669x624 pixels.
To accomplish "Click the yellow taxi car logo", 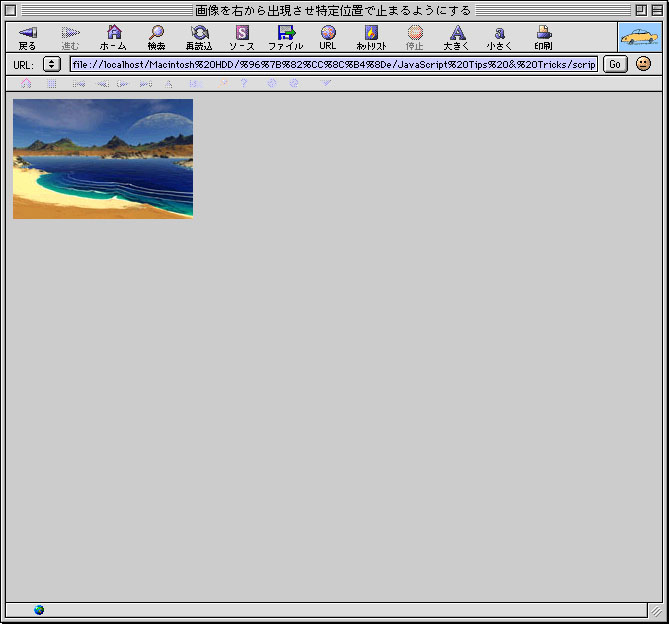I will point(640,37).
